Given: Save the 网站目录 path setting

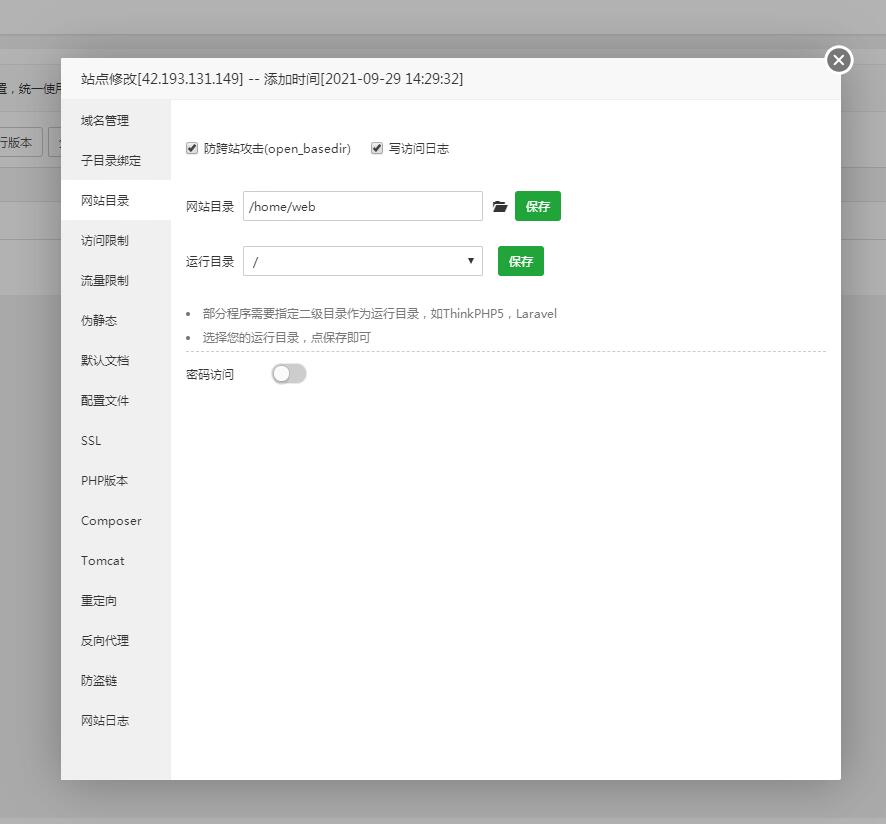Looking at the screenshot, I should coord(537,207).
